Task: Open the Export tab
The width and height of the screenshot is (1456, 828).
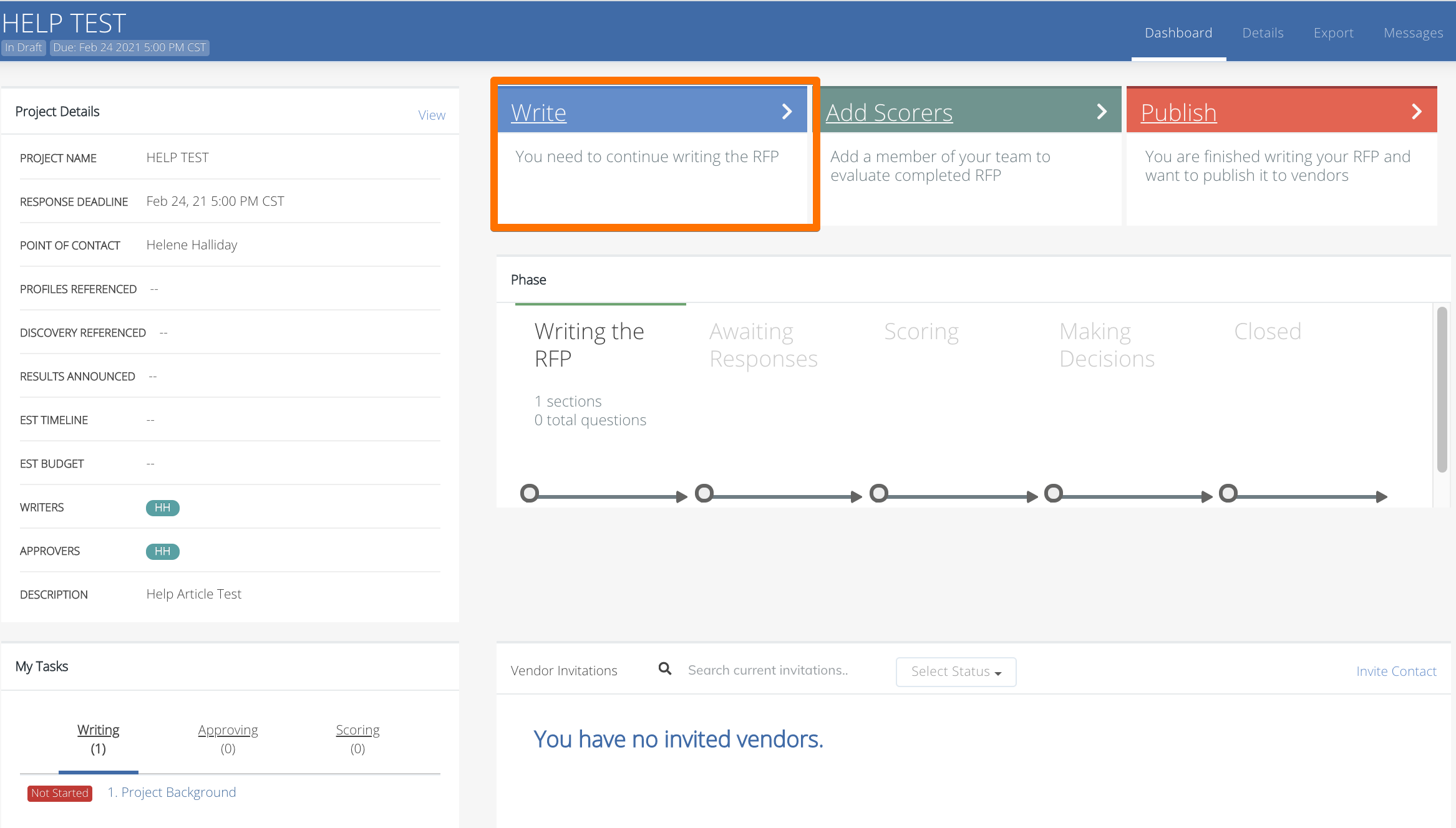Action: click(x=1333, y=32)
